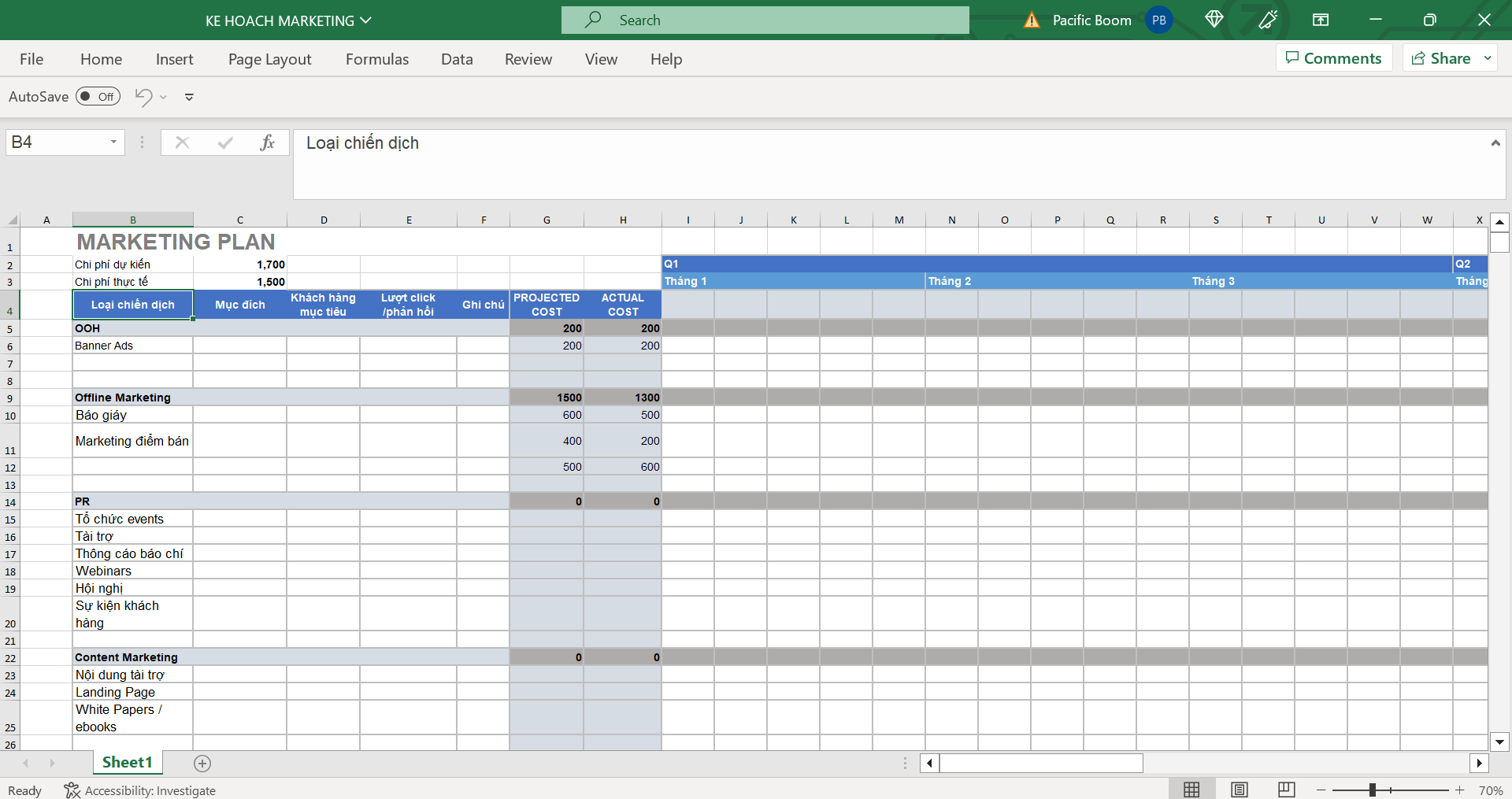Image resolution: width=1512 pixels, height=799 pixels.
Task: Open the Formulas ribbon tab
Action: (376, 59)
